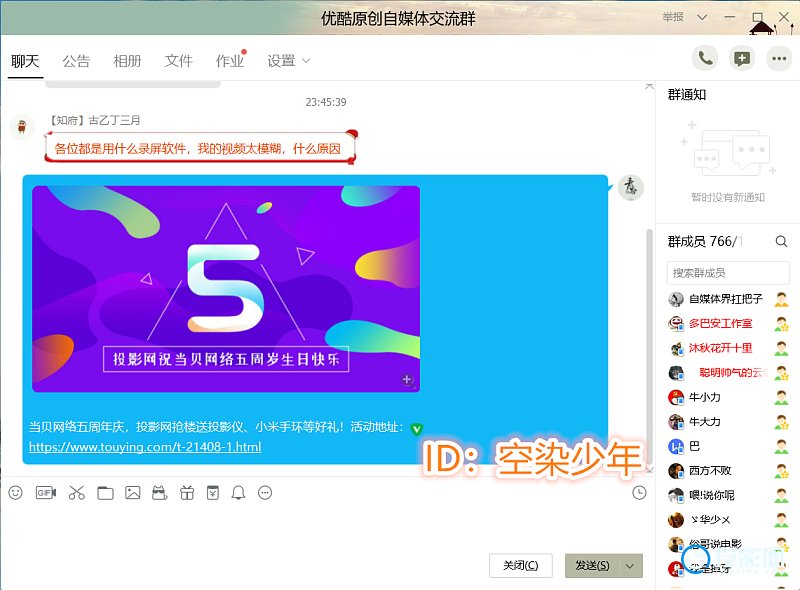Screen dimensions: 800x590
Task: Click the red-framed message about 录屏软件
Action: pyautogui.click(x=199, y=148)
